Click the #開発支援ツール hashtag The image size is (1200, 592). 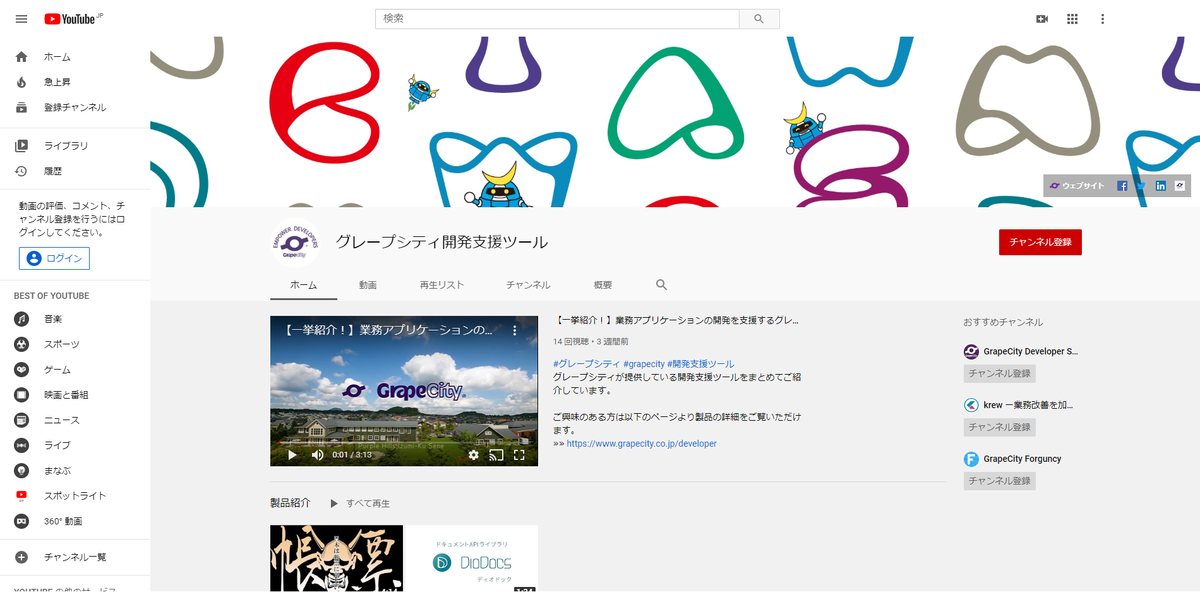701,364
